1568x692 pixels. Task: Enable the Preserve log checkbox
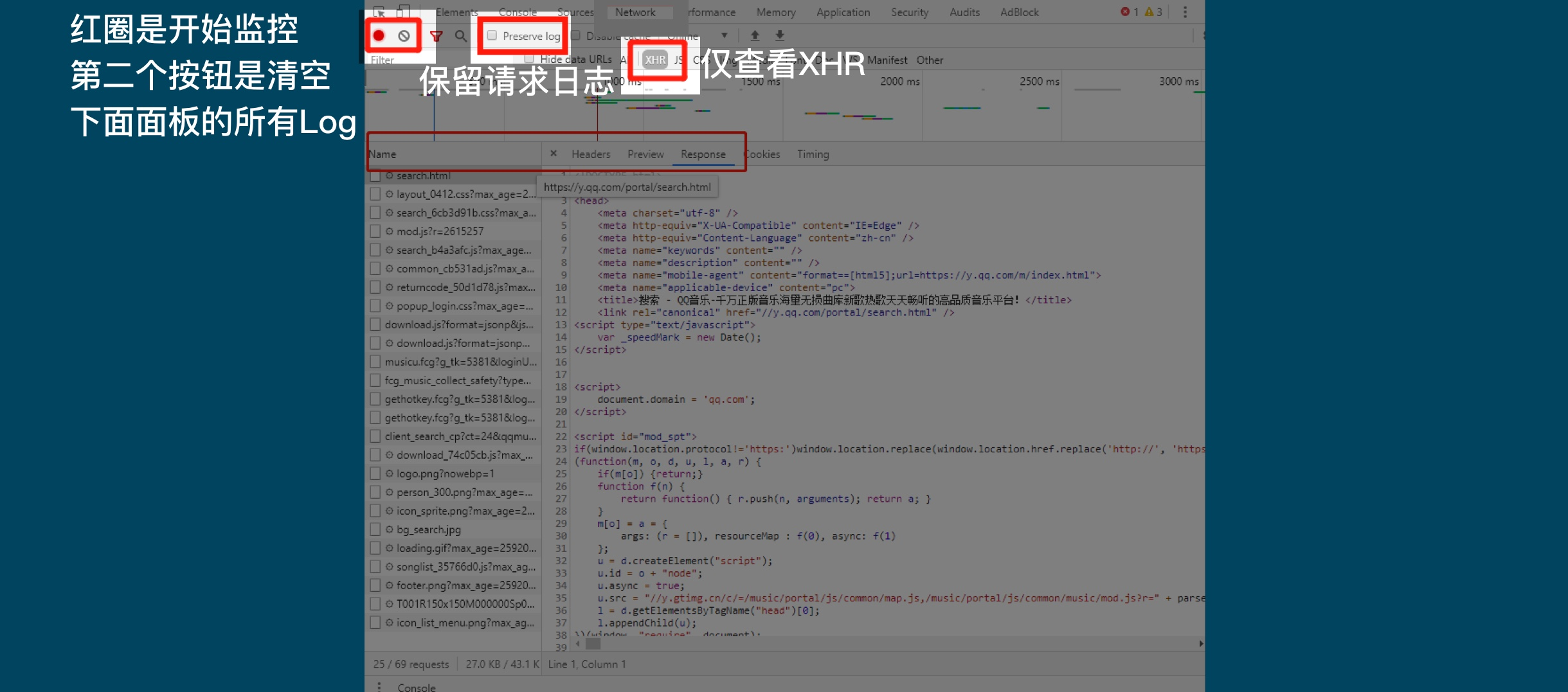point(492,36)
